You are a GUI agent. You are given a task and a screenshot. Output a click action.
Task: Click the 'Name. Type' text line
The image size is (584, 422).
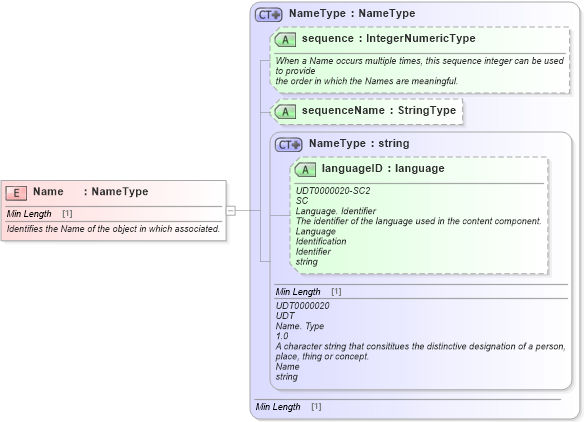pyautogui.click(x=300, y=326)
